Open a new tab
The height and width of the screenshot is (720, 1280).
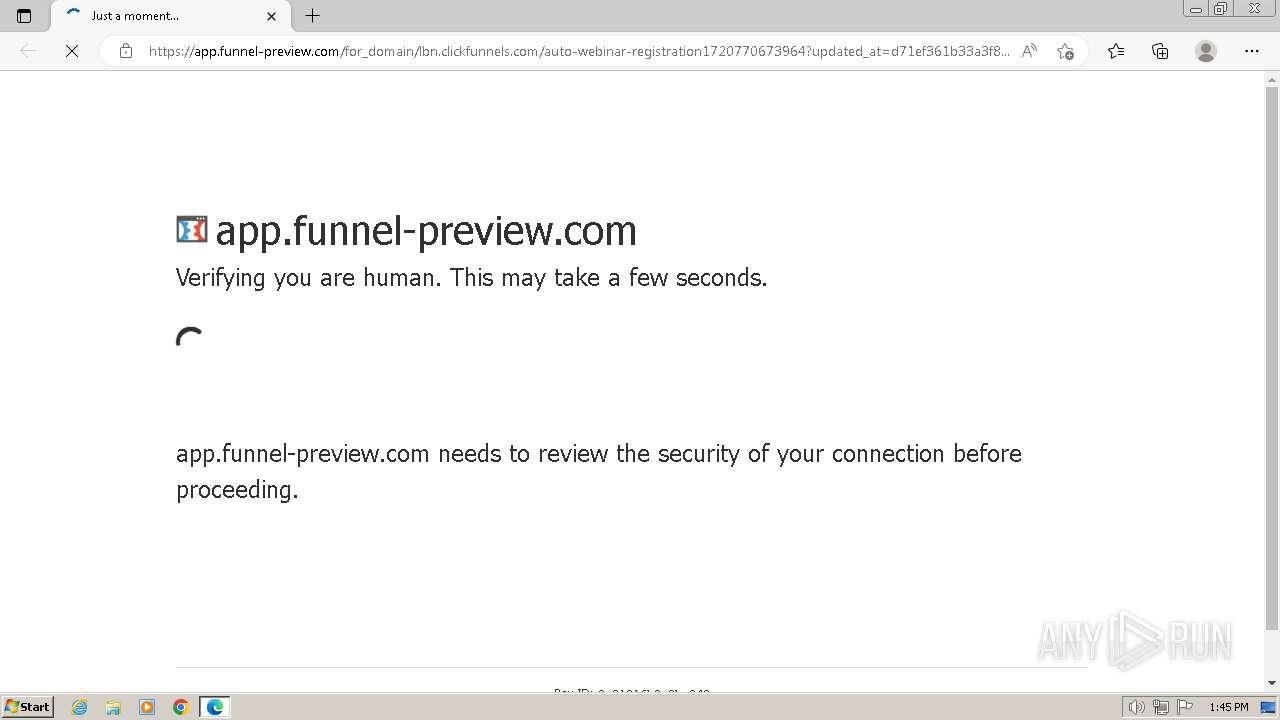(x=313, y=16)
